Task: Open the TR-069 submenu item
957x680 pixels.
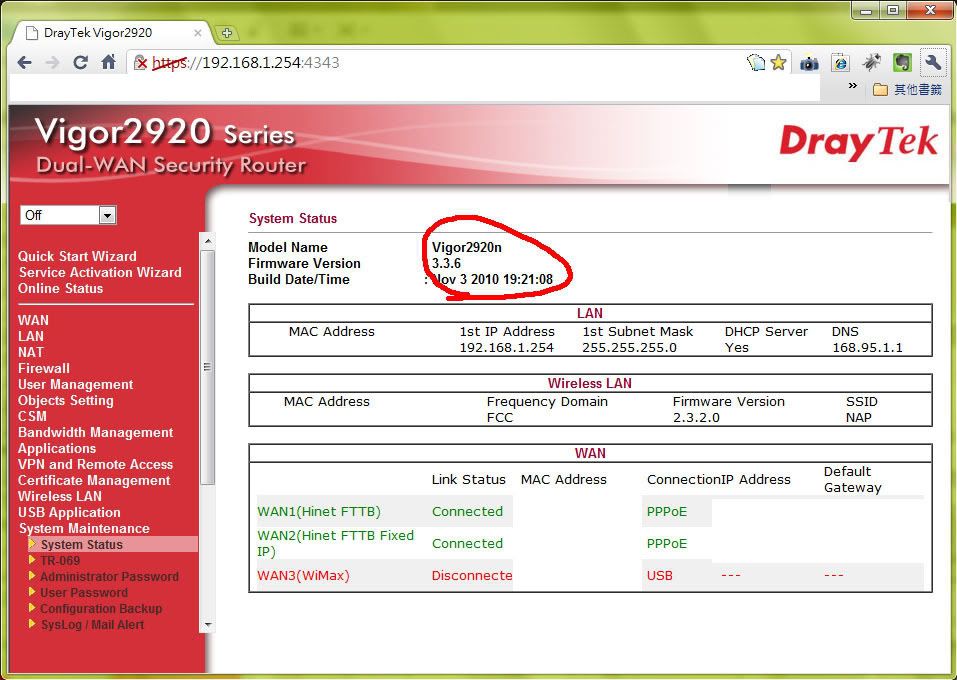Action: (x=60, y=560)
